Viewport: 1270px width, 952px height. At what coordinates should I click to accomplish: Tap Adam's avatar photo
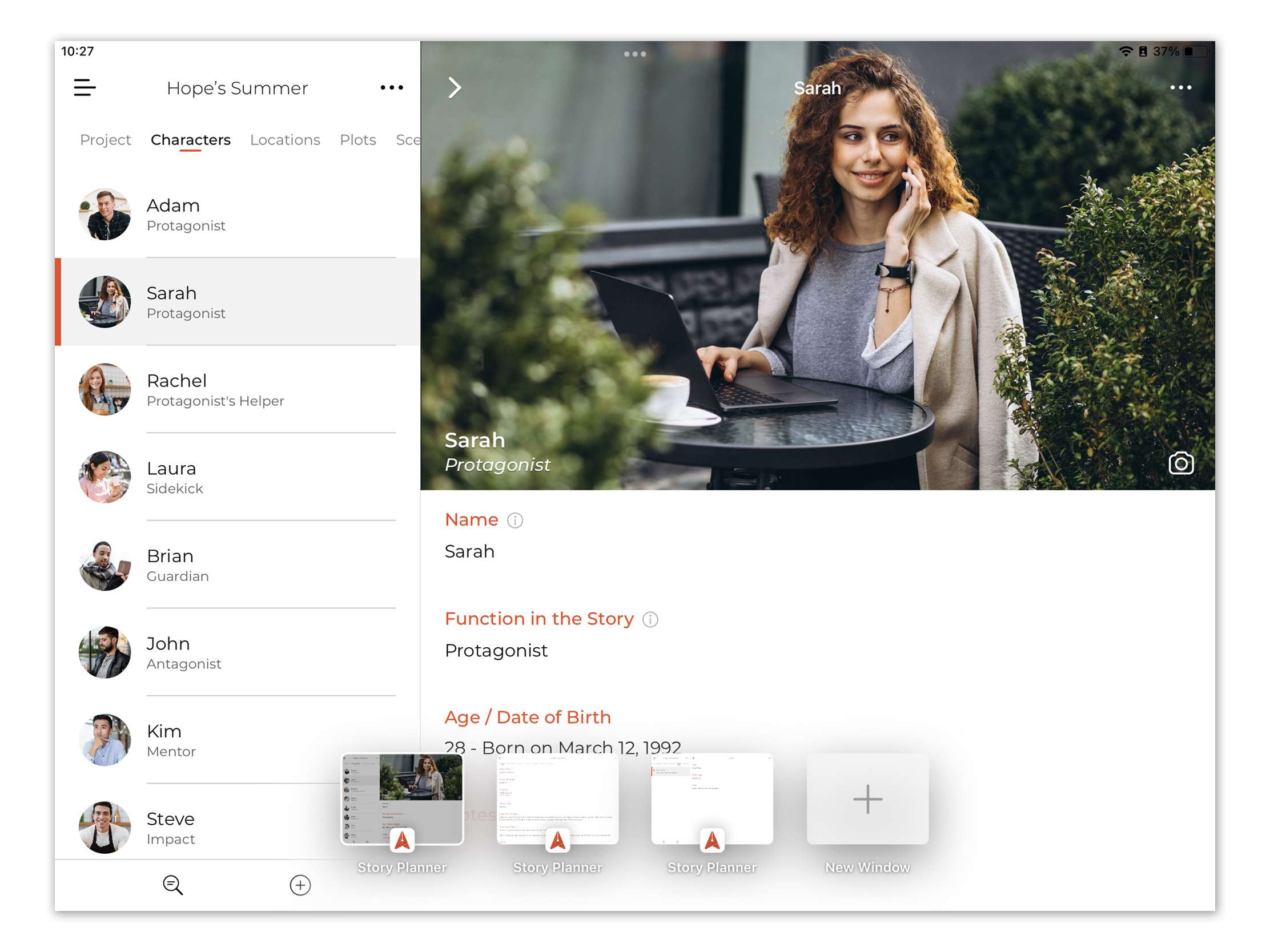(x=105, y=215)
